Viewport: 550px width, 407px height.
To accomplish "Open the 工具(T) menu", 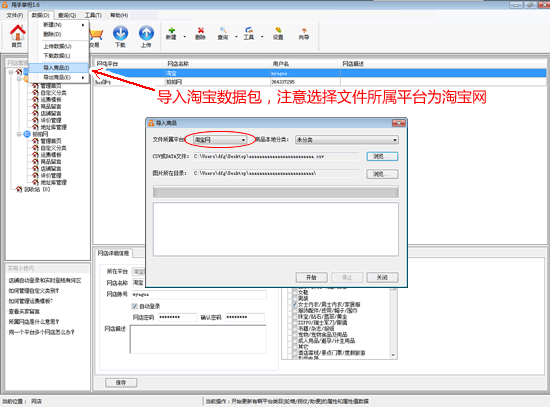I will pyautogui.click(x=93, y=15).
